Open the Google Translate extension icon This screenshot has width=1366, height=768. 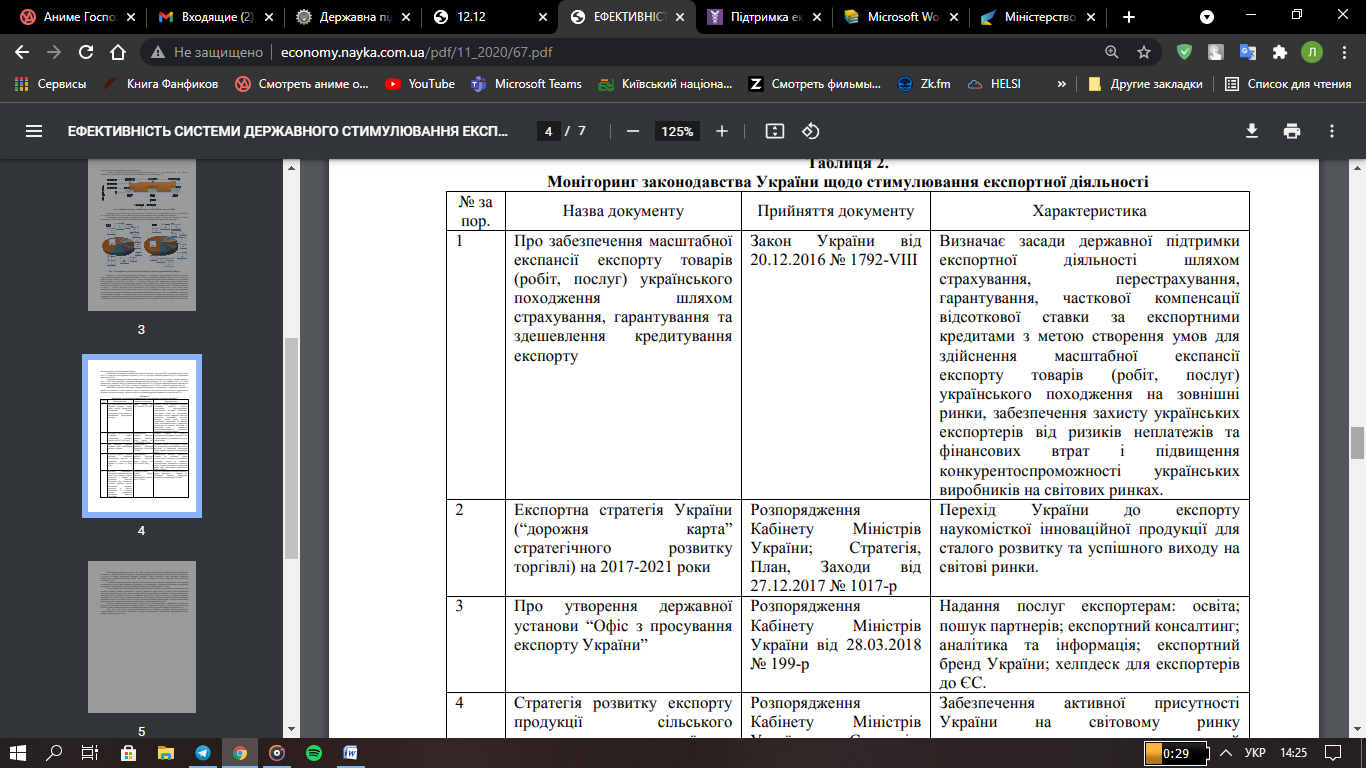[1247, 52]
